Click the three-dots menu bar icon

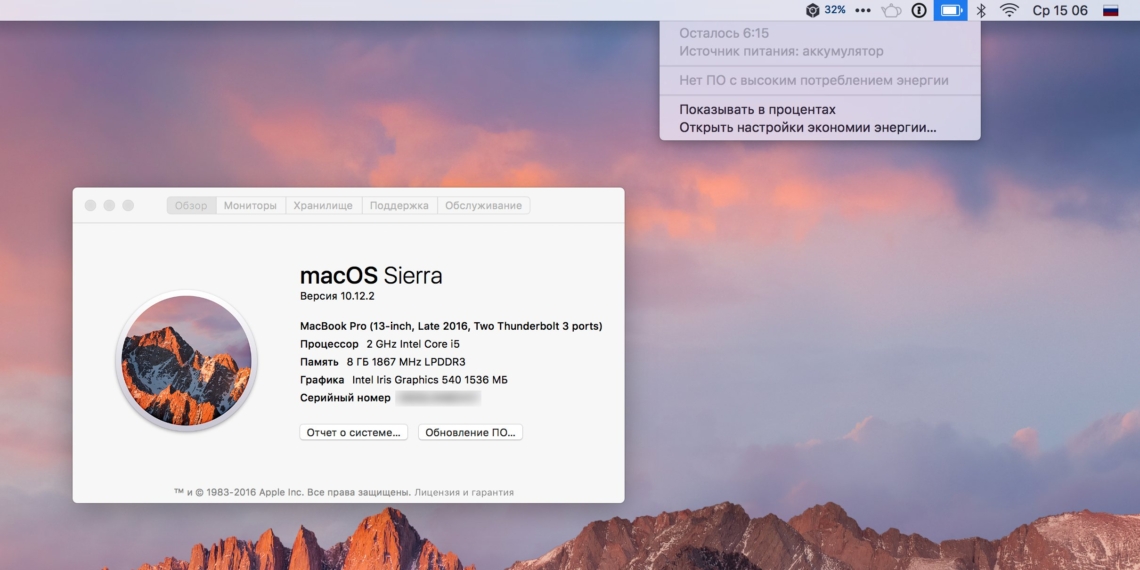click(862, 10)
